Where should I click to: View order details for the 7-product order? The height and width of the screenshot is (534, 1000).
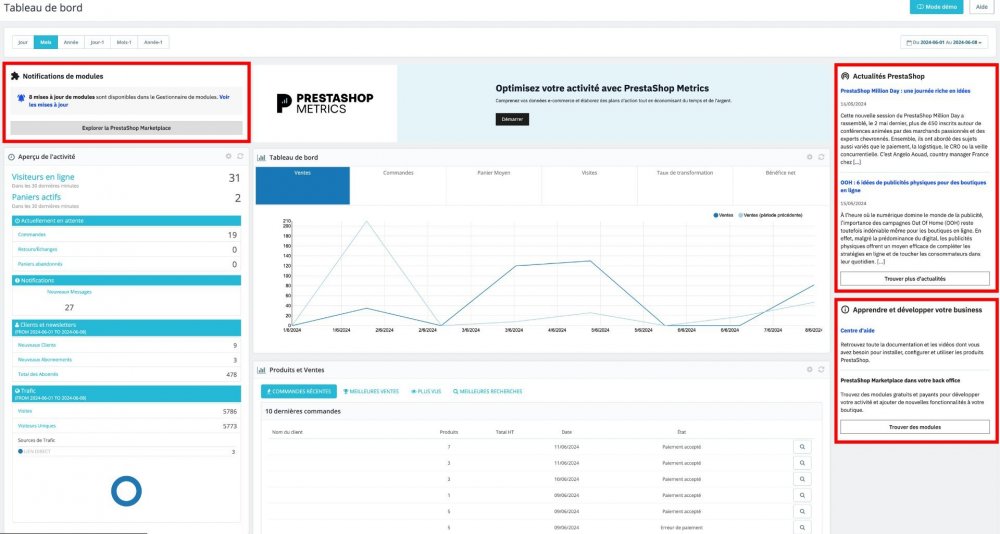802,447
